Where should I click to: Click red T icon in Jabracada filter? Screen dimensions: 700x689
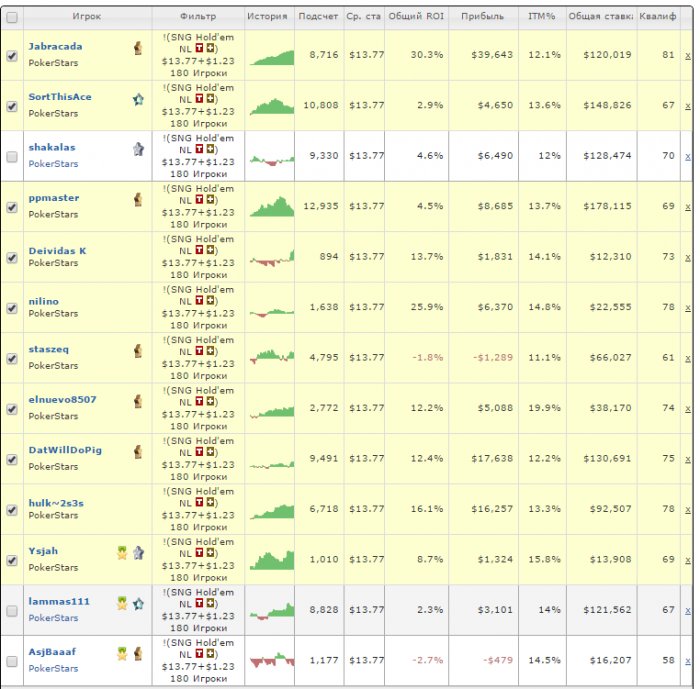tap(199, 48)
